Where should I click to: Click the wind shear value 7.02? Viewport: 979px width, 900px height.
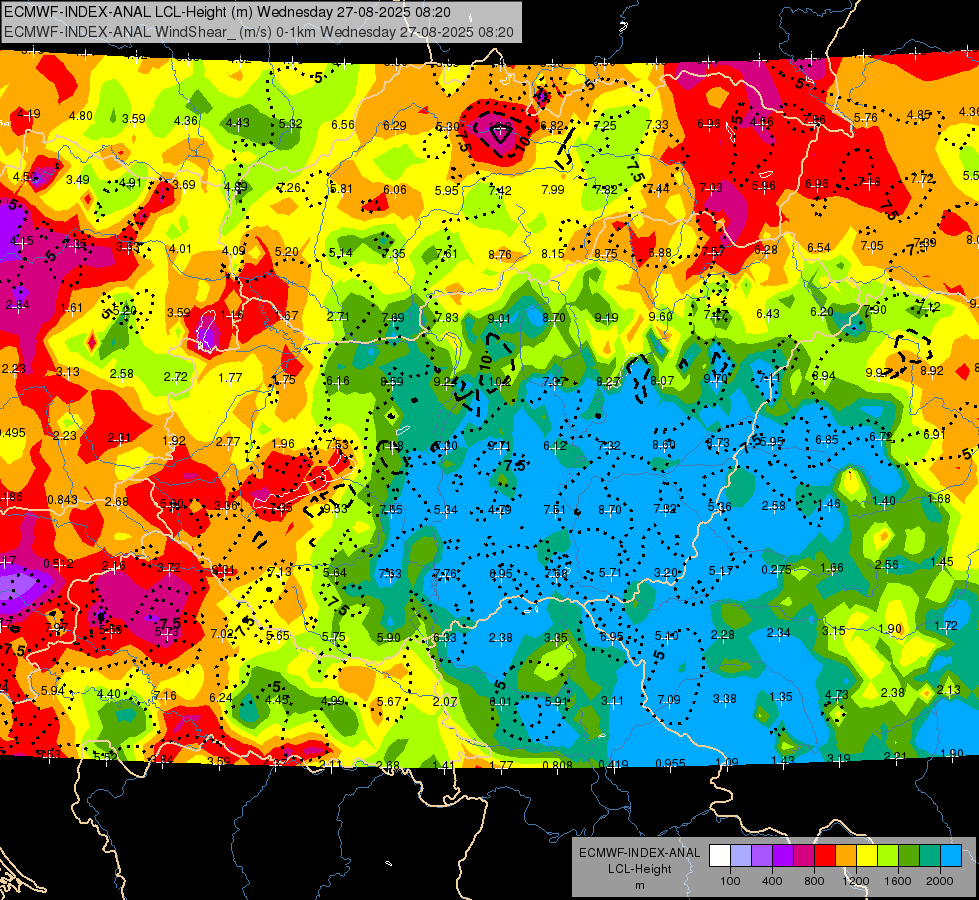click(222, 633)
